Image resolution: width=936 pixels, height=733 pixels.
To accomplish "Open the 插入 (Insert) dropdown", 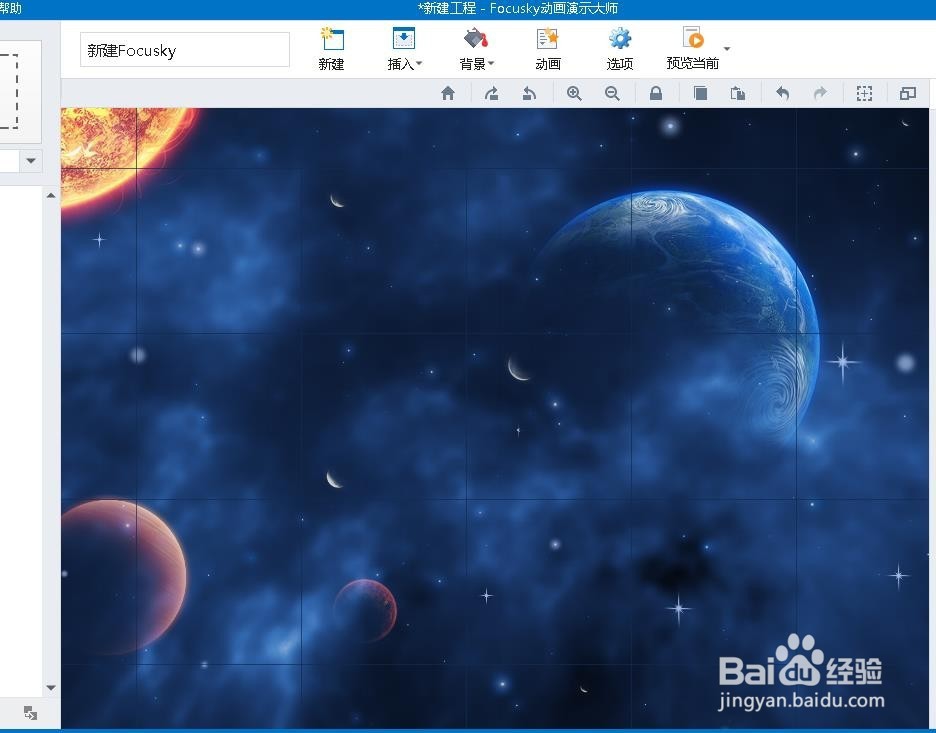I will tap(404, 49).
